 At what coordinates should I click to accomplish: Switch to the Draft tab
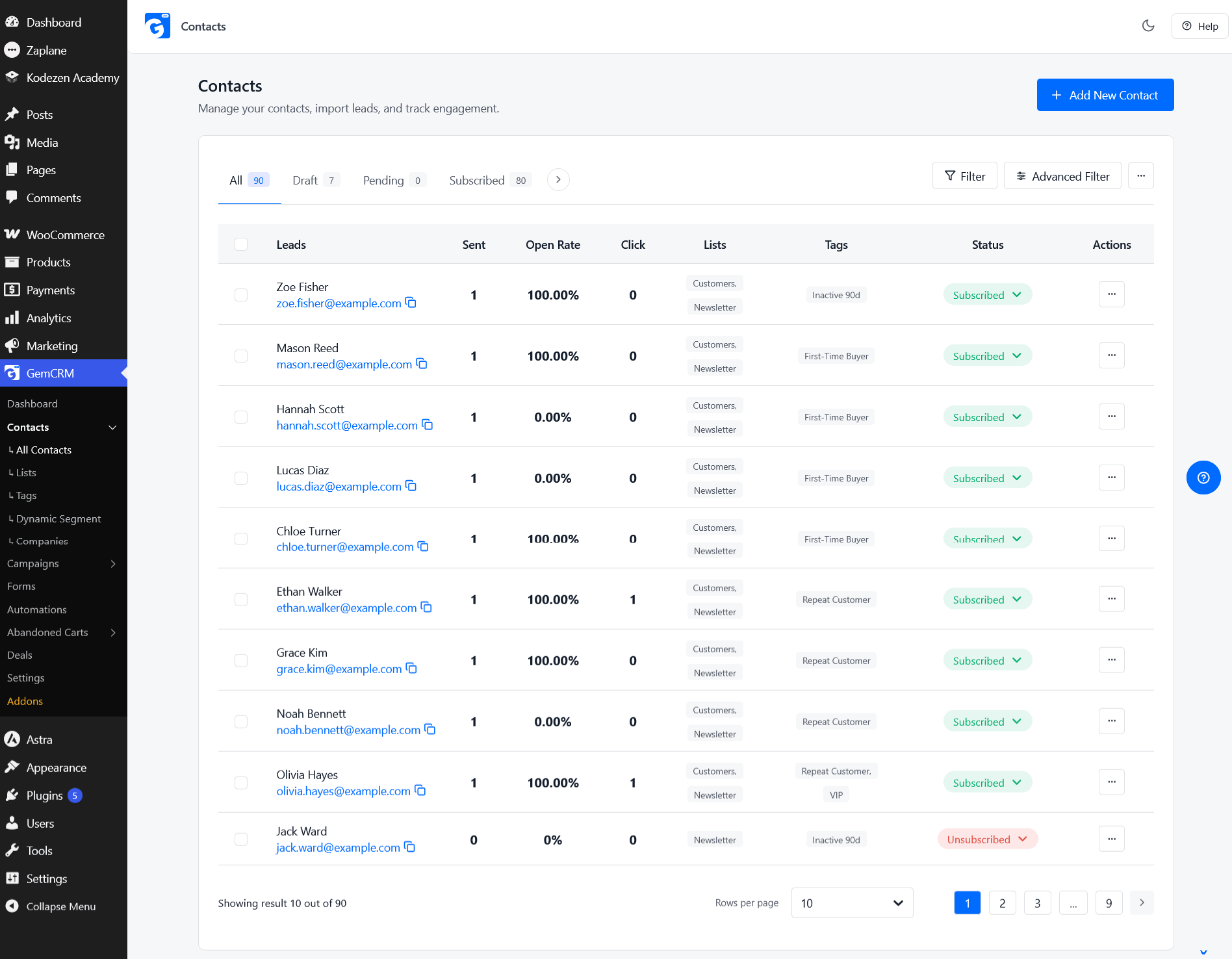[316, 180]
